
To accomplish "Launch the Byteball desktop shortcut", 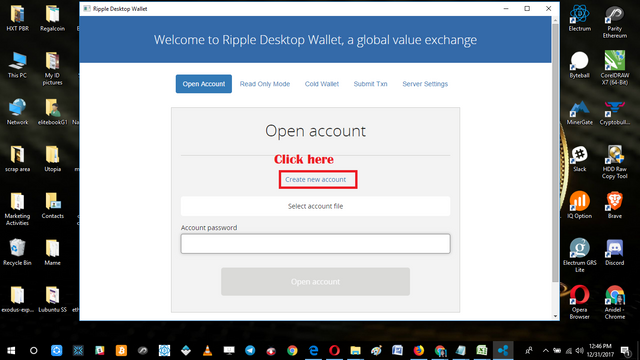I will [580, 65].
